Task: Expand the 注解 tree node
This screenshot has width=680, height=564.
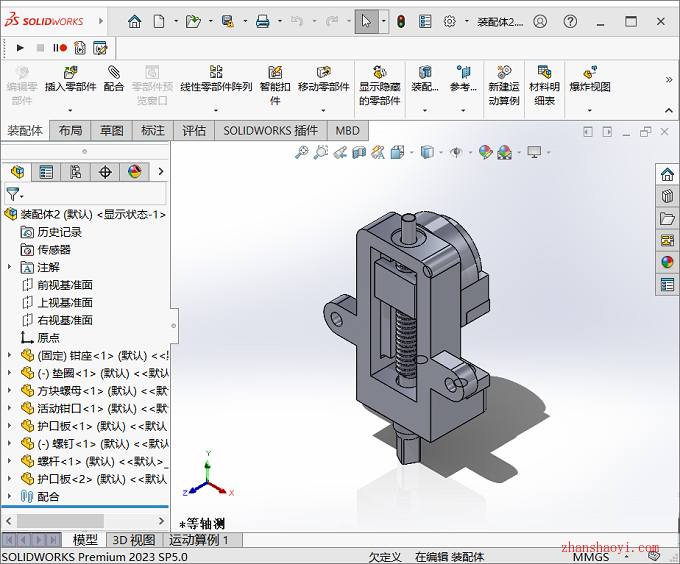Action: [x=9, y=267]
